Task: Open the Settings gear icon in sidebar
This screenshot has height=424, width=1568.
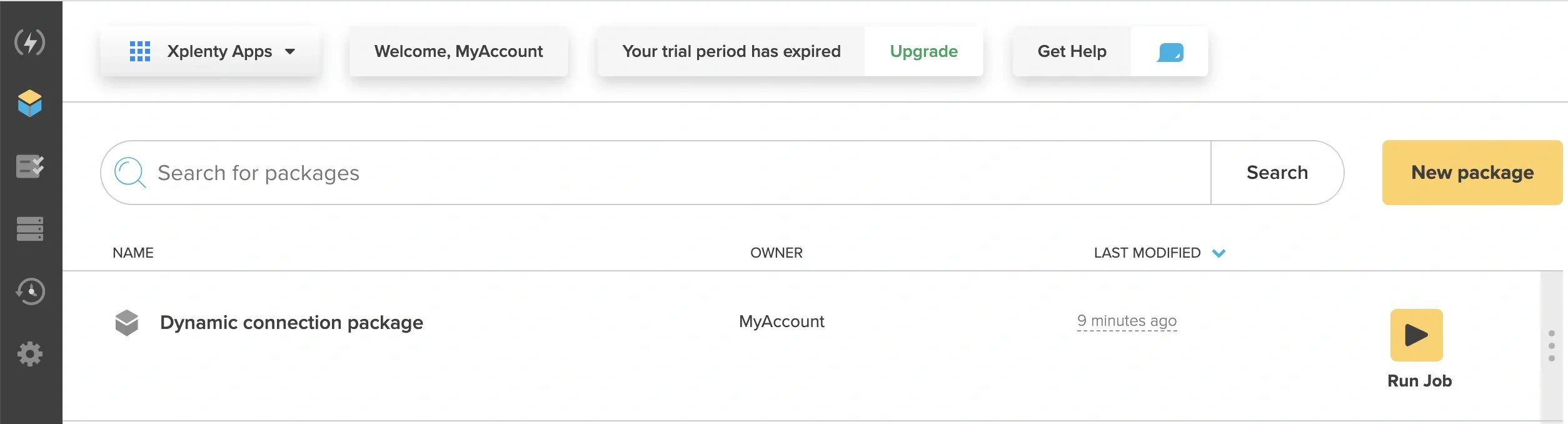Action: click(30, 354)
